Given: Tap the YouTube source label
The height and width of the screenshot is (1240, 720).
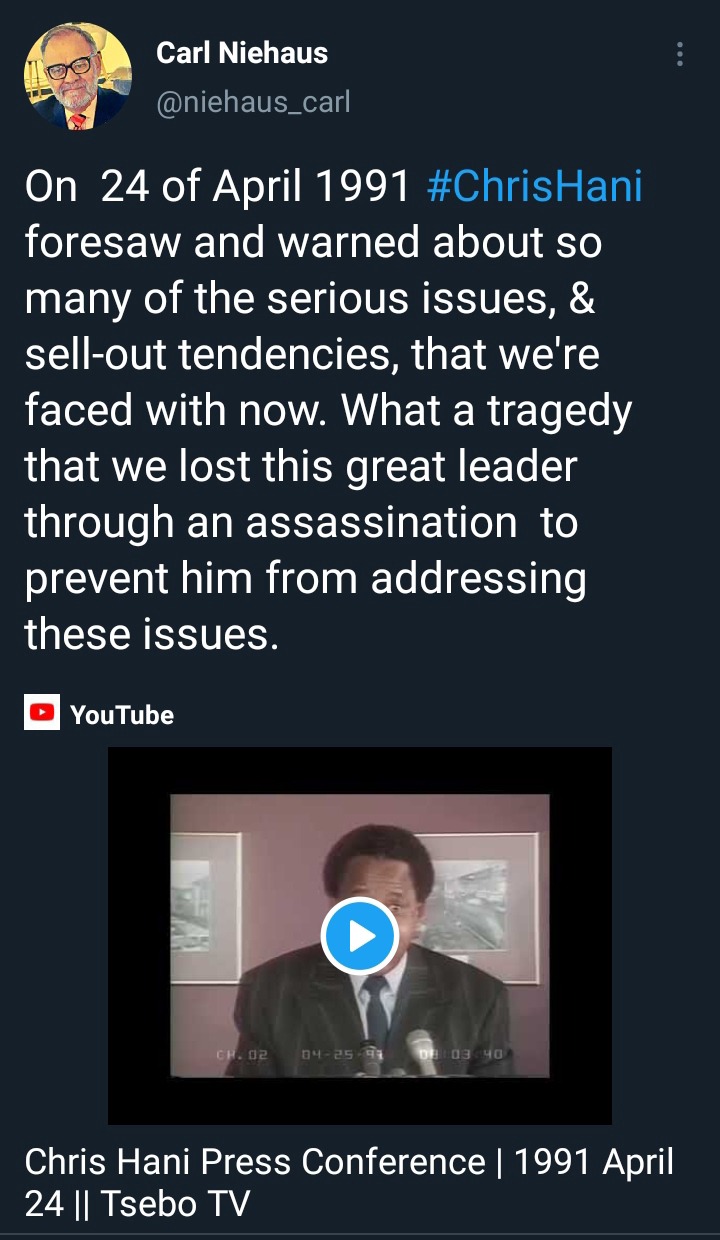Looking at the screenshot, I should pyautogui.click(x=122, y=714).
